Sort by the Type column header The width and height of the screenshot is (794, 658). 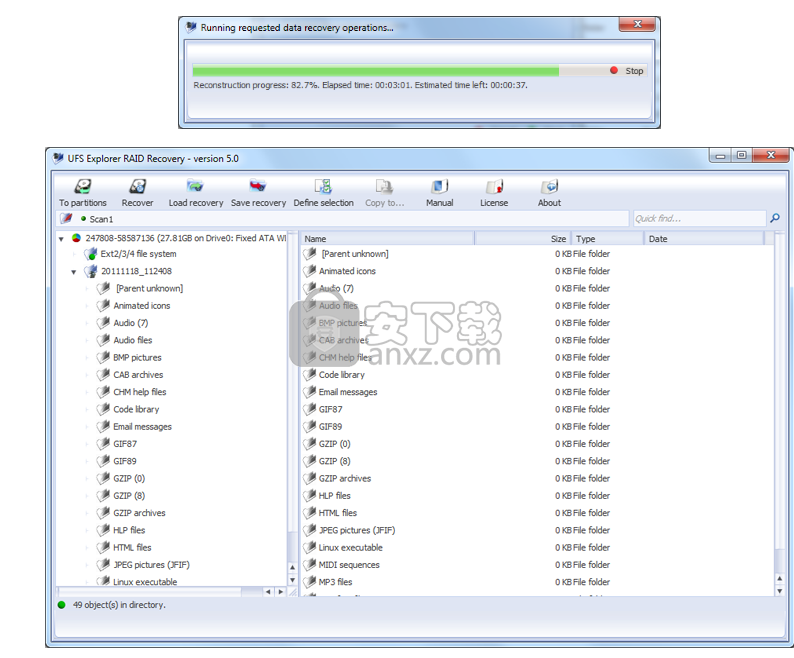tap(607, 239)
